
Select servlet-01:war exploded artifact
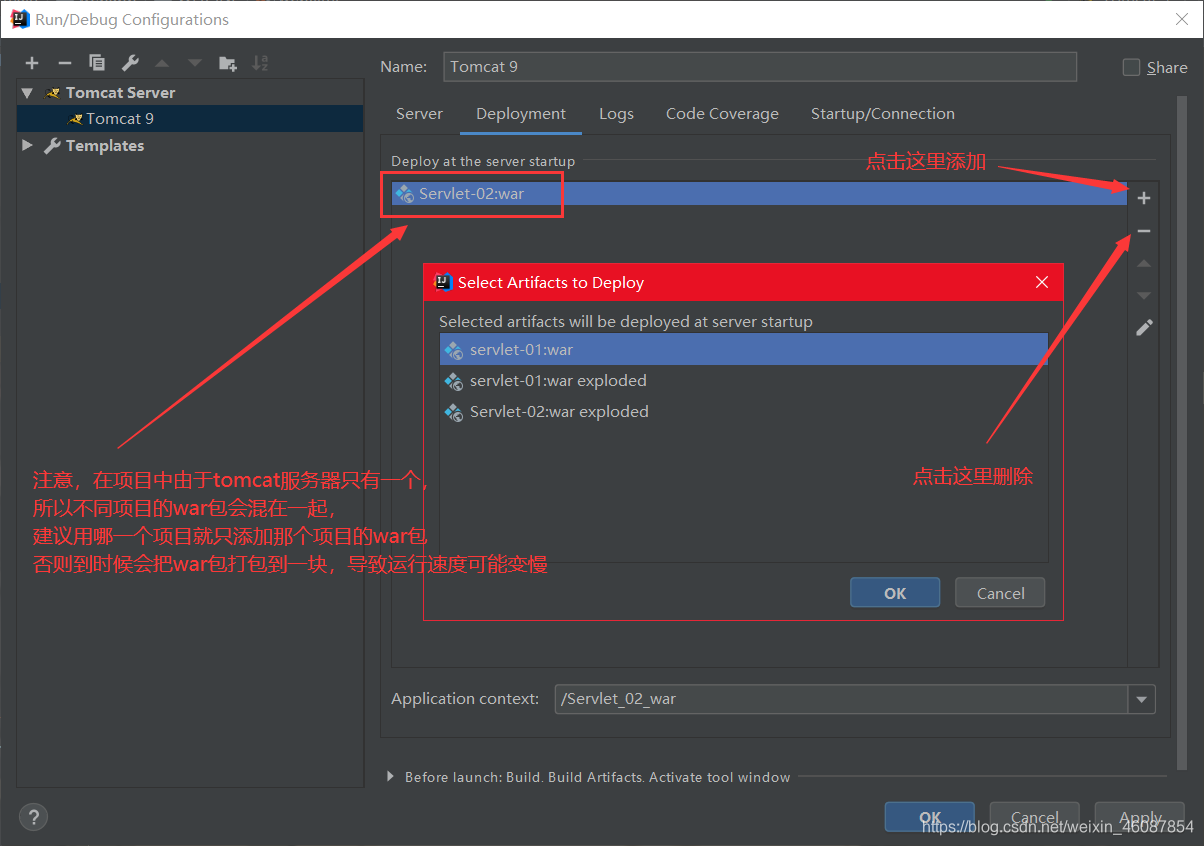(x=743, y=381)
